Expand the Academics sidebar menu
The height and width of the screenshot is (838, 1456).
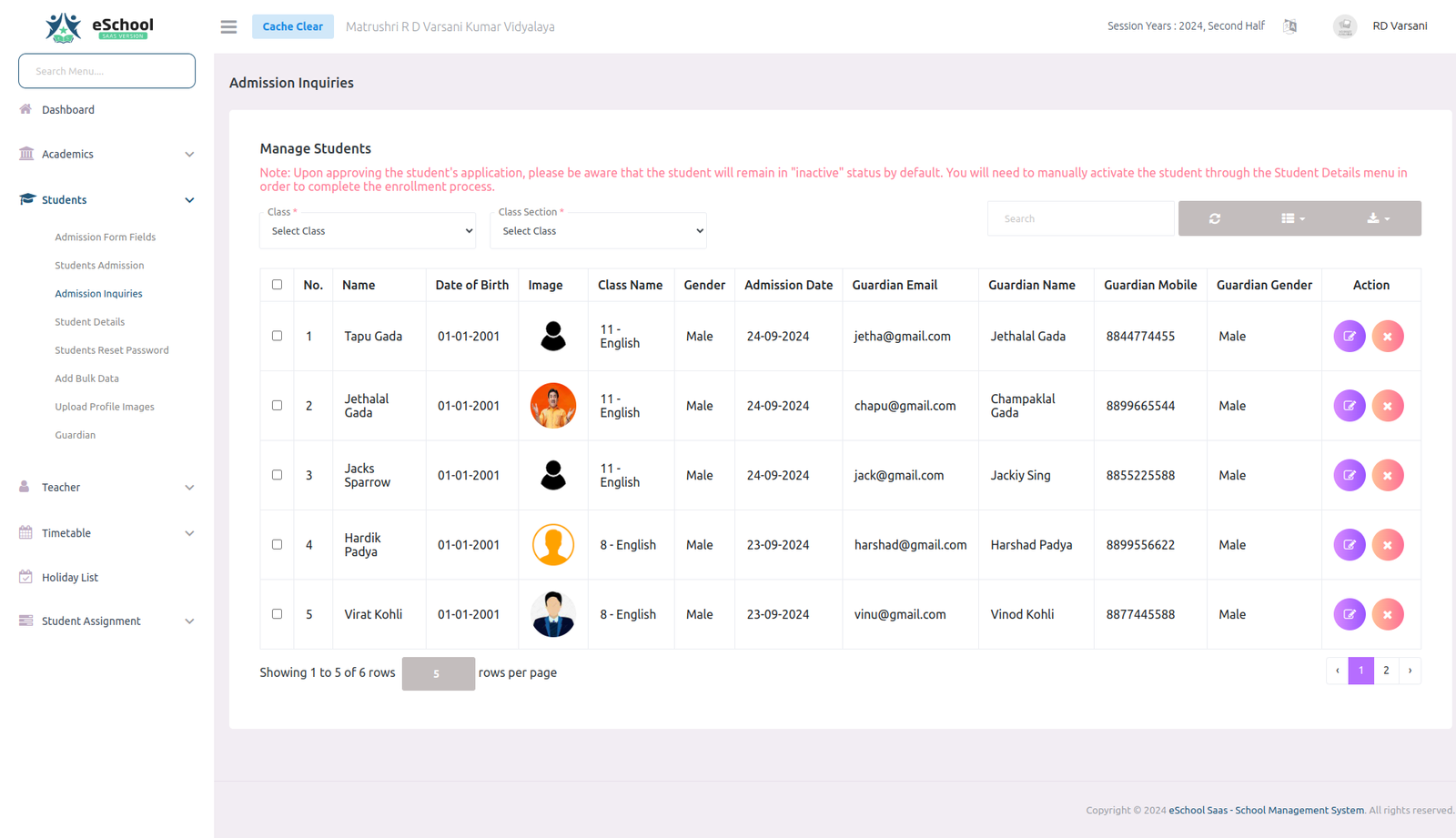click(x=106, y=155)
